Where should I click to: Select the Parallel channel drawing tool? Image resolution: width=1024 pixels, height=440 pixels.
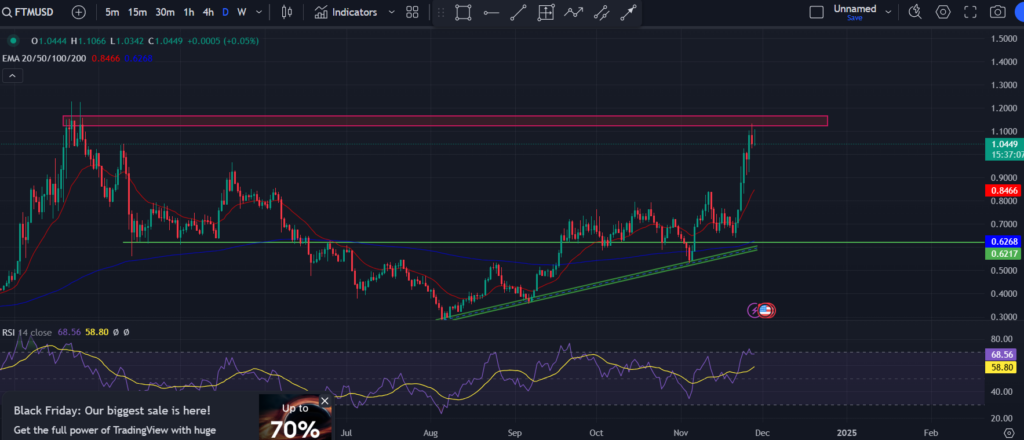click(x=601, y=12)
